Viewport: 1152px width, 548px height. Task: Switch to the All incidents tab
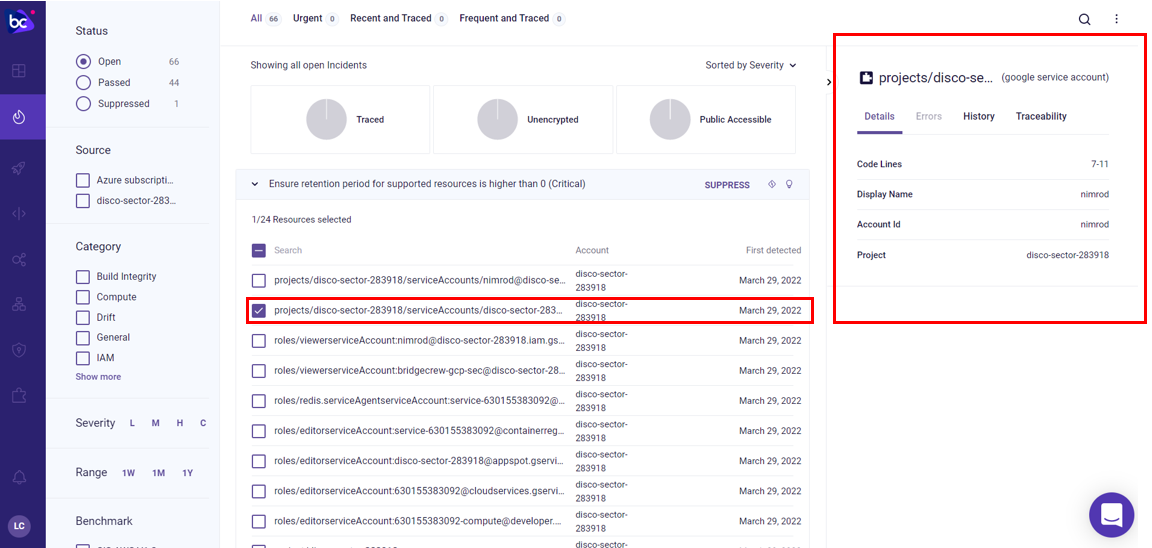(266, 18)
